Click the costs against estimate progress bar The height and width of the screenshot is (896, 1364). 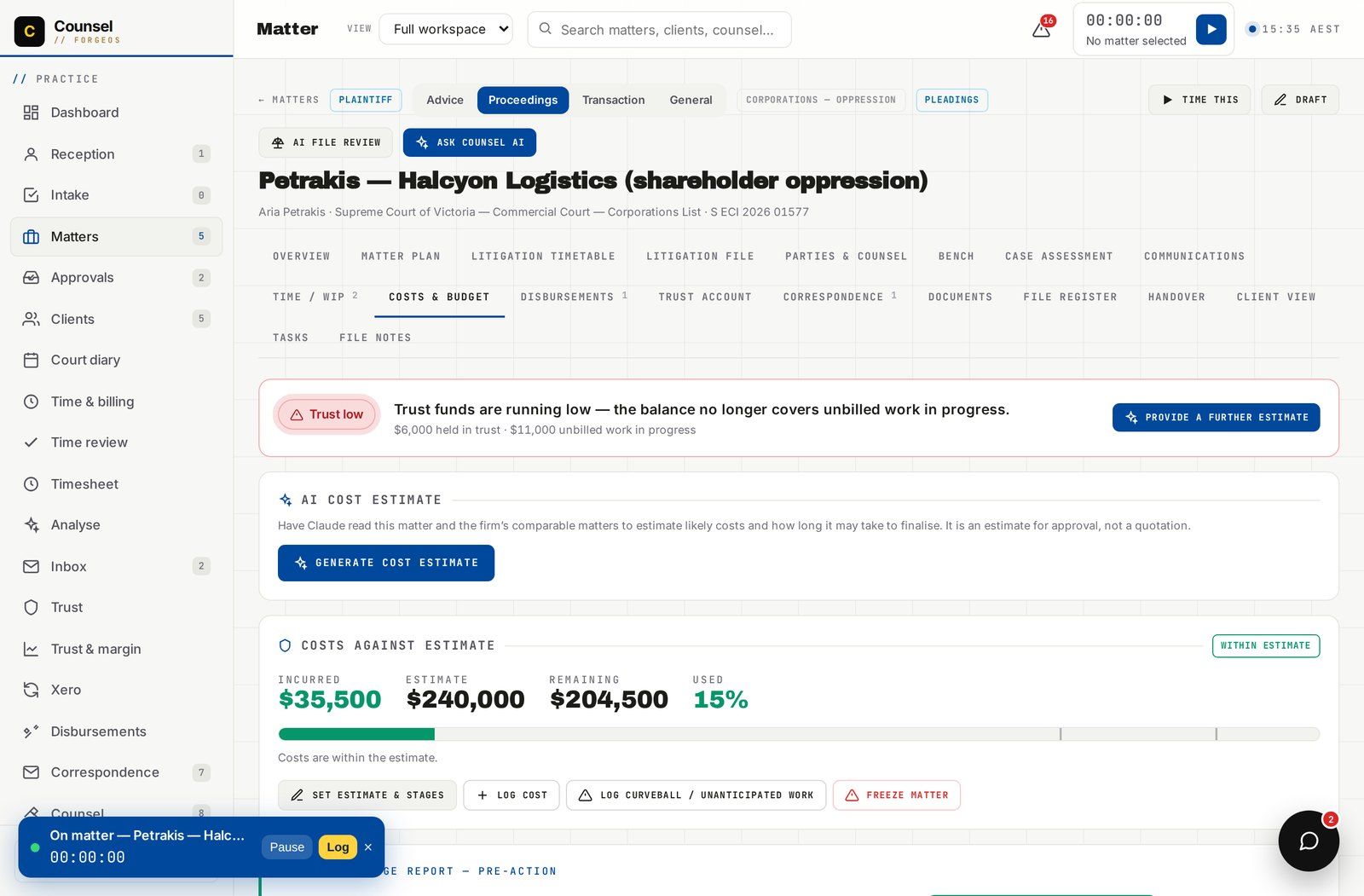(799, 734)
